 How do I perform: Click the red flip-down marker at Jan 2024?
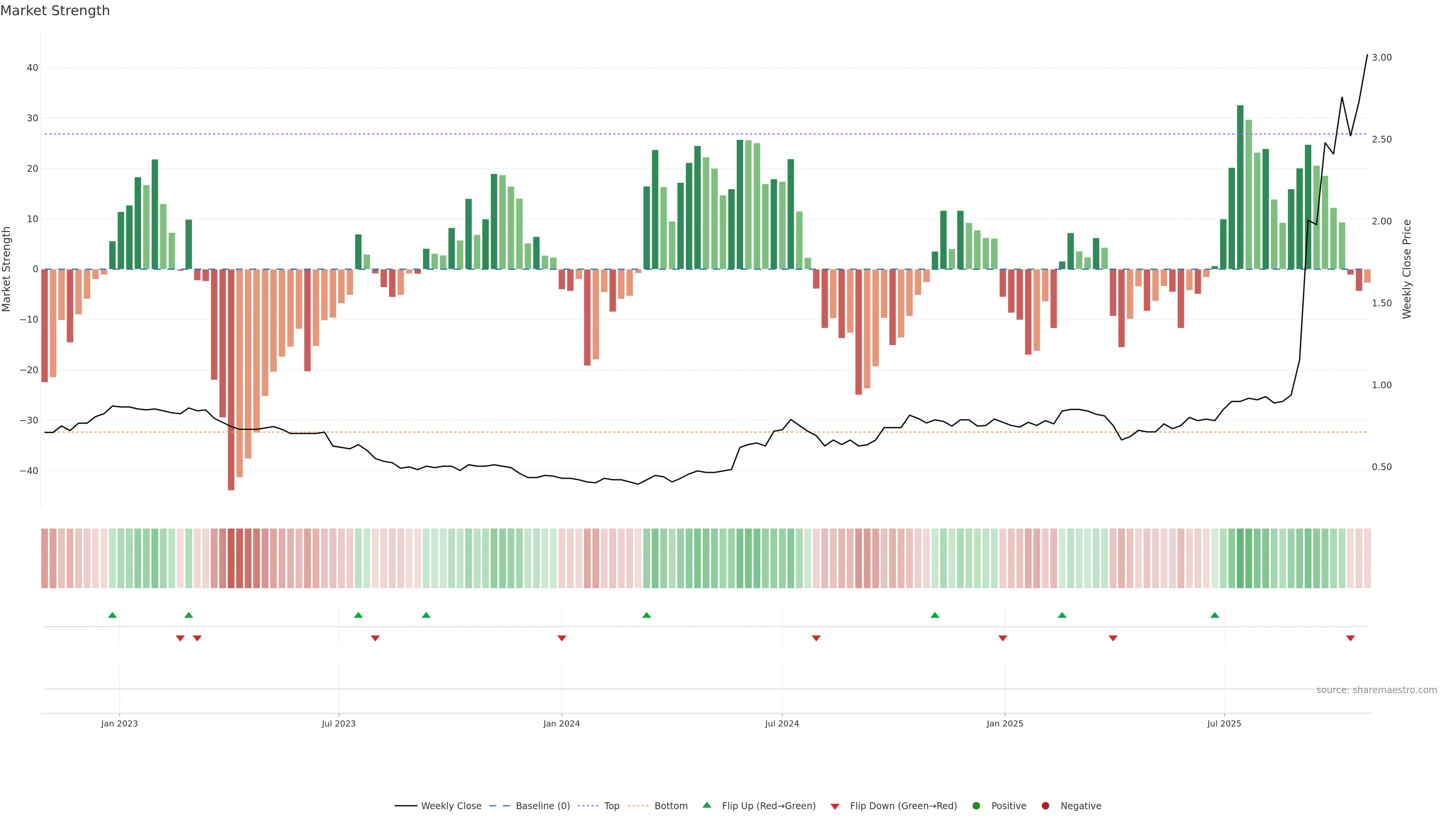pos(562,638)
